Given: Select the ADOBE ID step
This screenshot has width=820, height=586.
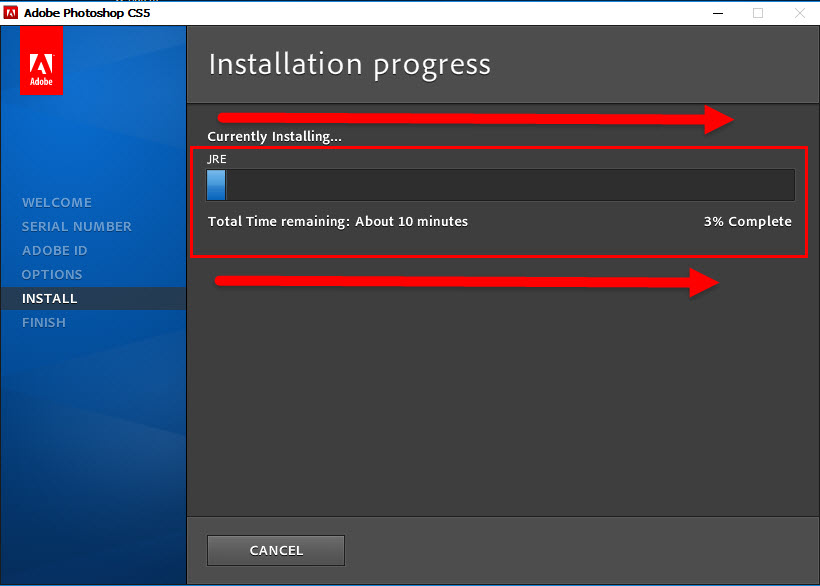Looking at the screenshot, I should tap(54, 250).
